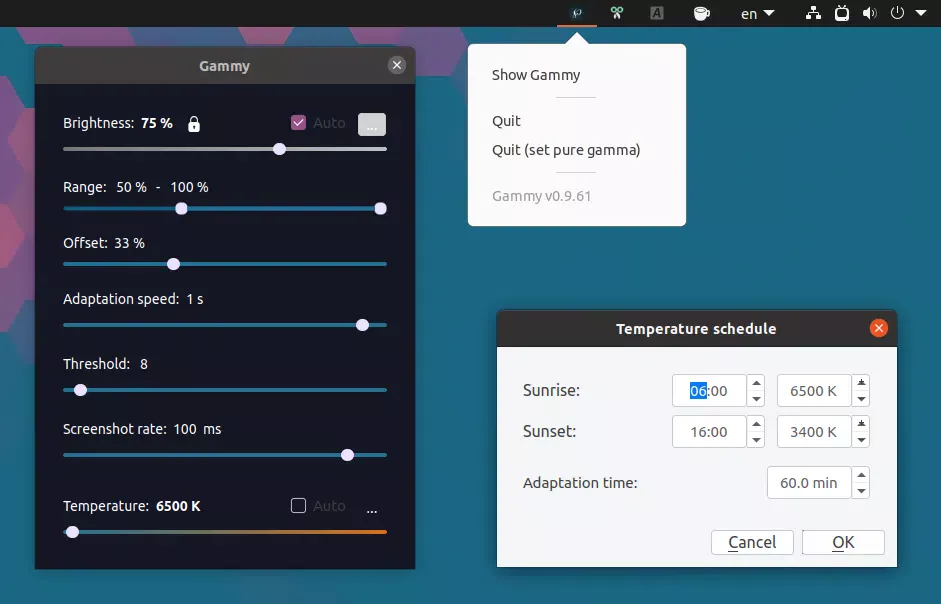Open the scissors tray icon
Viewport: 941px width, 604px height.
pos(617,13)
